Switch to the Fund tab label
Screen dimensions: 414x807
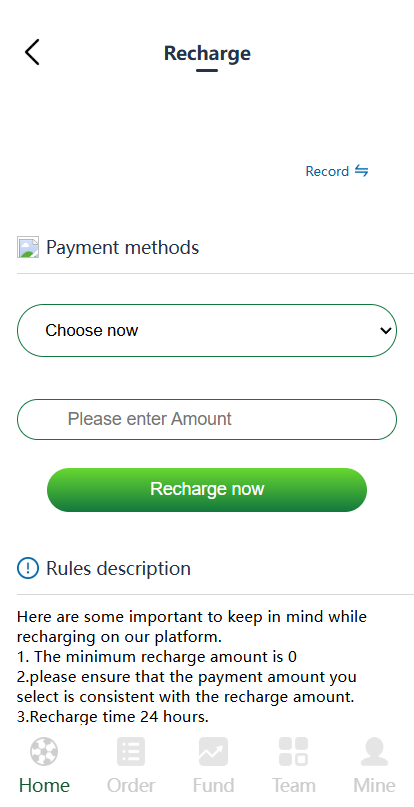pyautogui.click(x=213, y=786)
